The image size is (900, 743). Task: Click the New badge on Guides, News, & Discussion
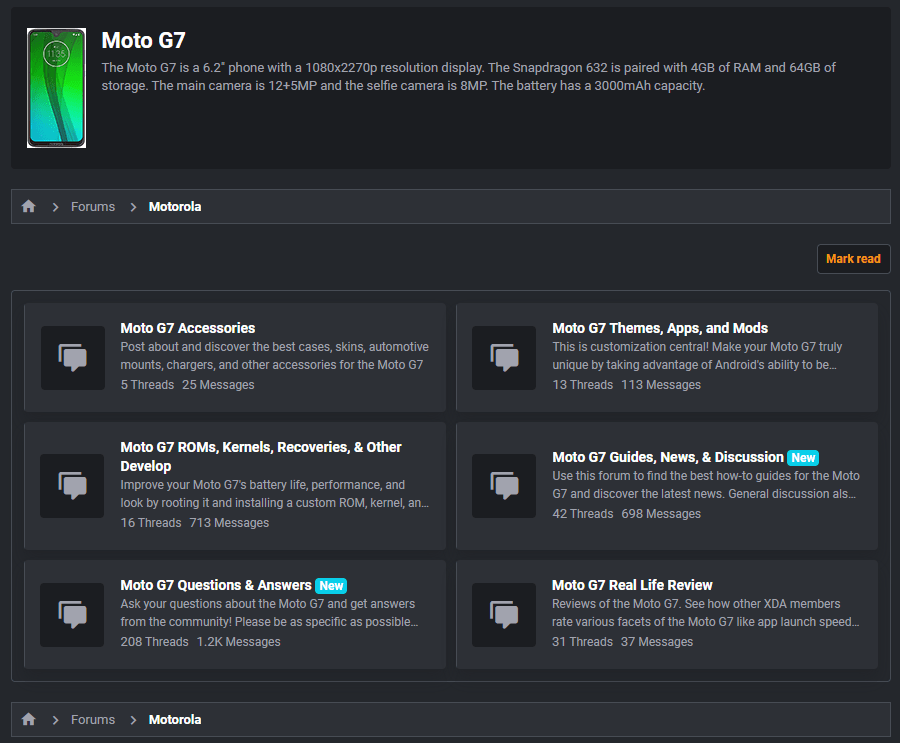point(803,458)
